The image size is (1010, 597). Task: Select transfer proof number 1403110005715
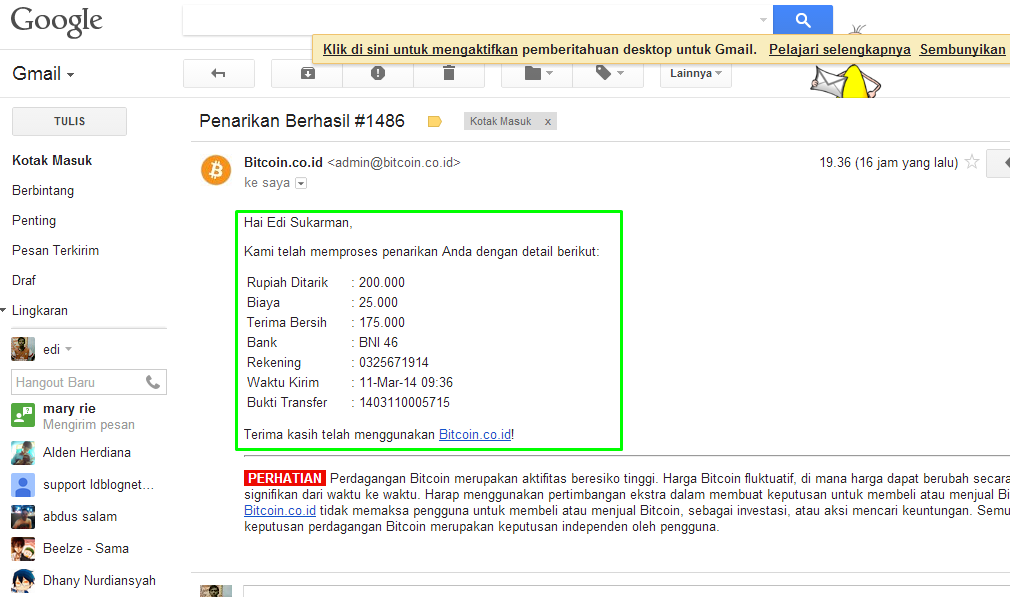405,403
